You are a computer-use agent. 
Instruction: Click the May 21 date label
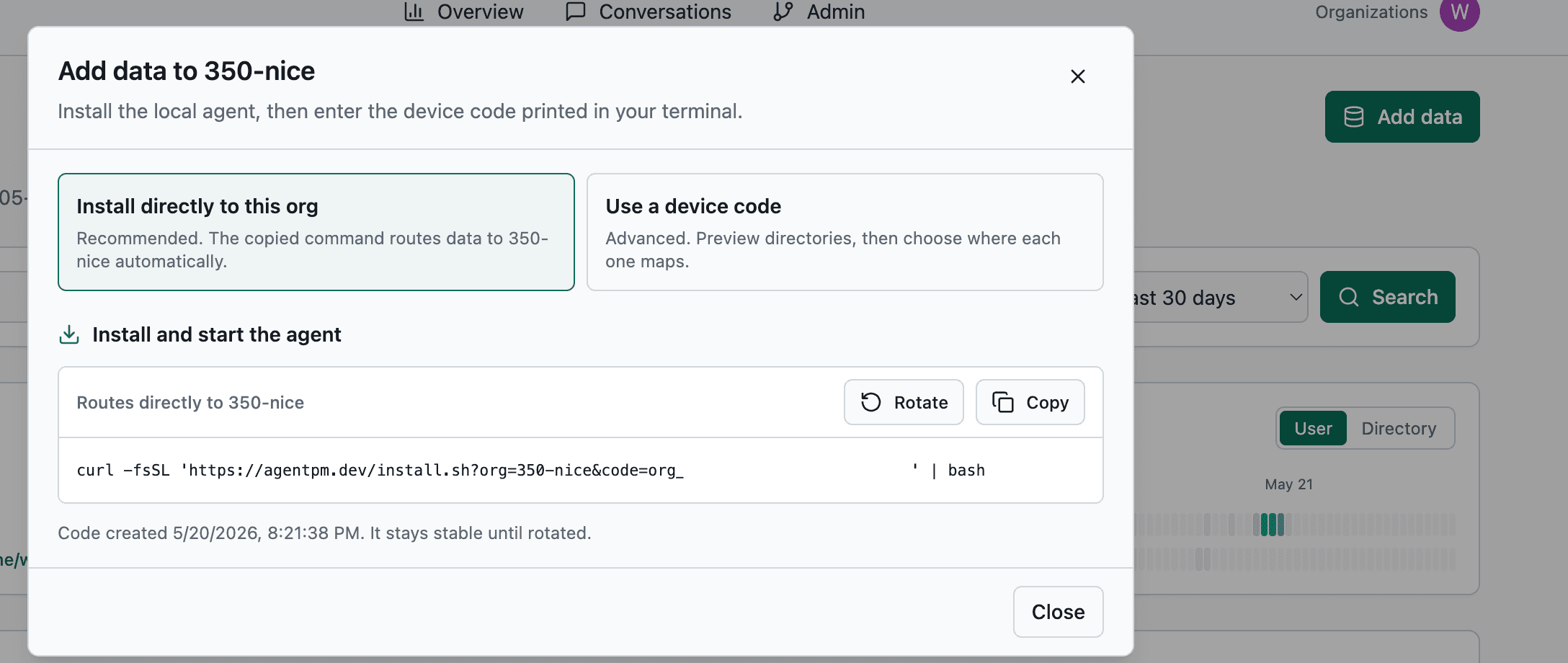1288,484
